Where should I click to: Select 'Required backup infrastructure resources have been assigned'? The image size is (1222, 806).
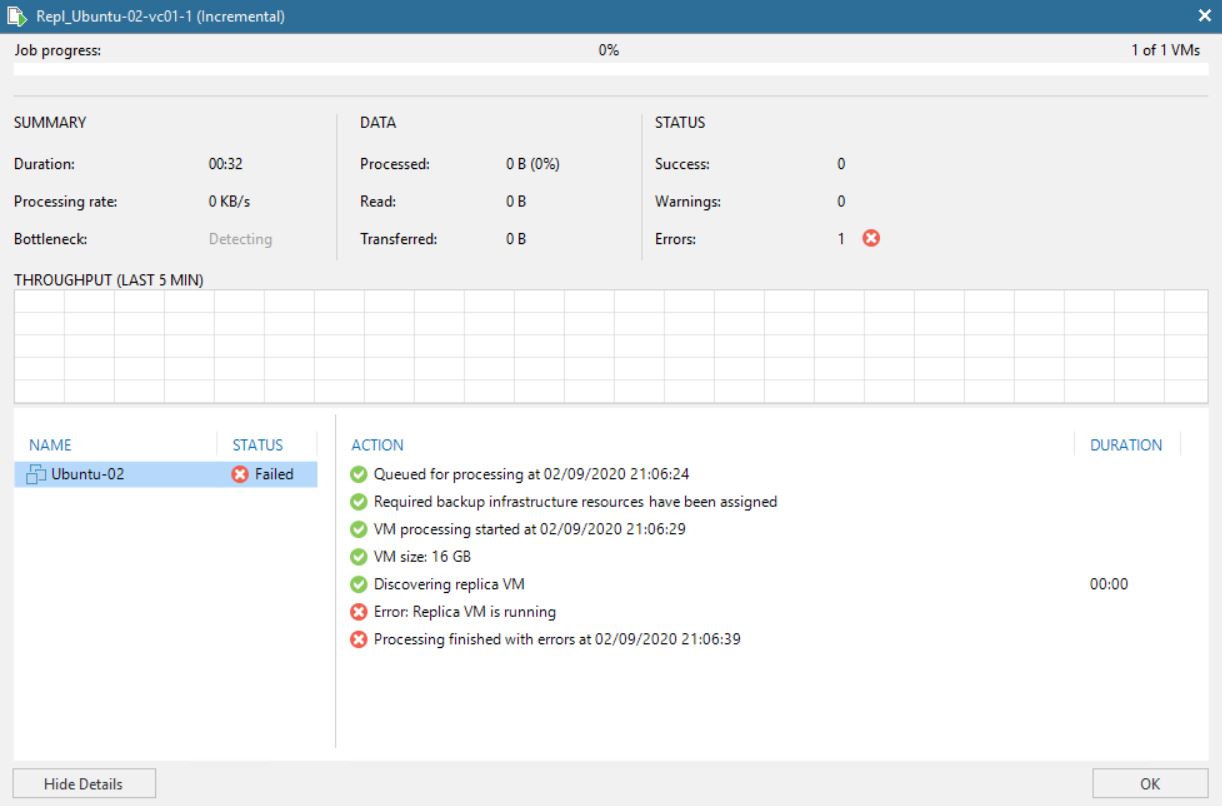click(575, 502)
